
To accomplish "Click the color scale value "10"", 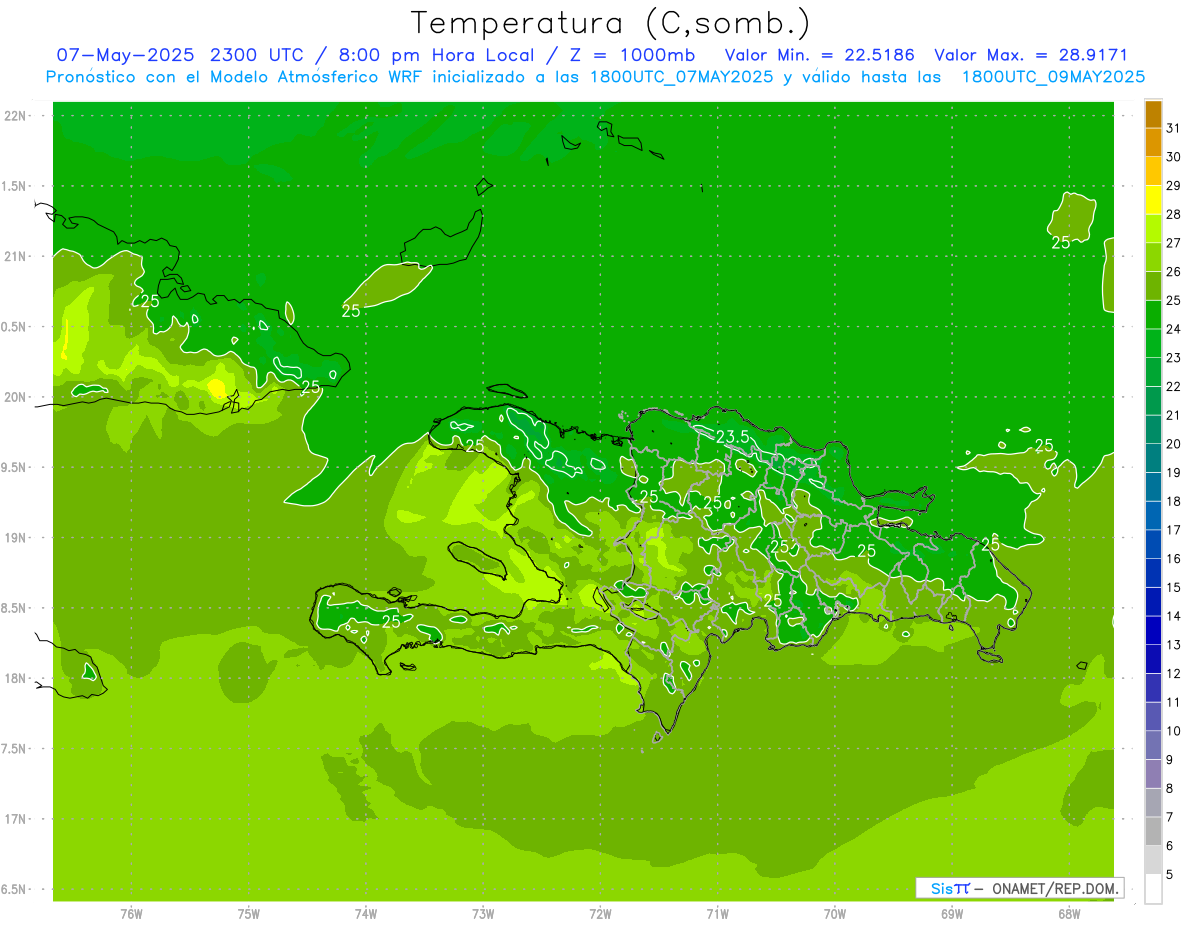I will pos(1173,731).
